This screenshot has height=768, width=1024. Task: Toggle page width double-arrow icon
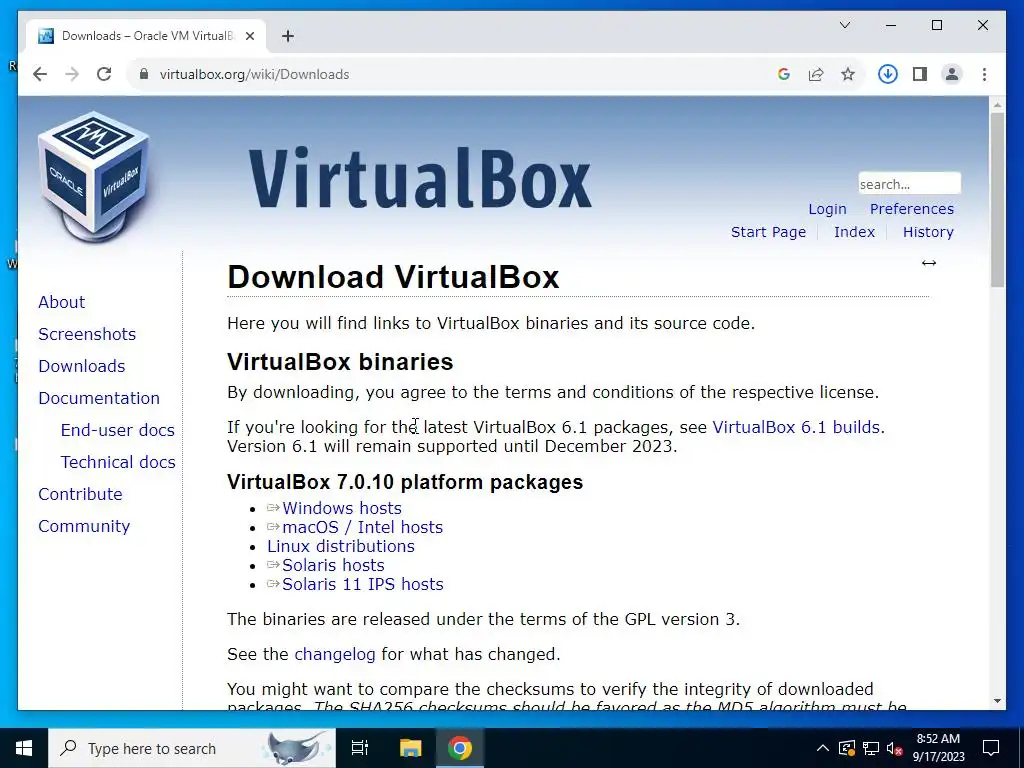tap(929, 263)
